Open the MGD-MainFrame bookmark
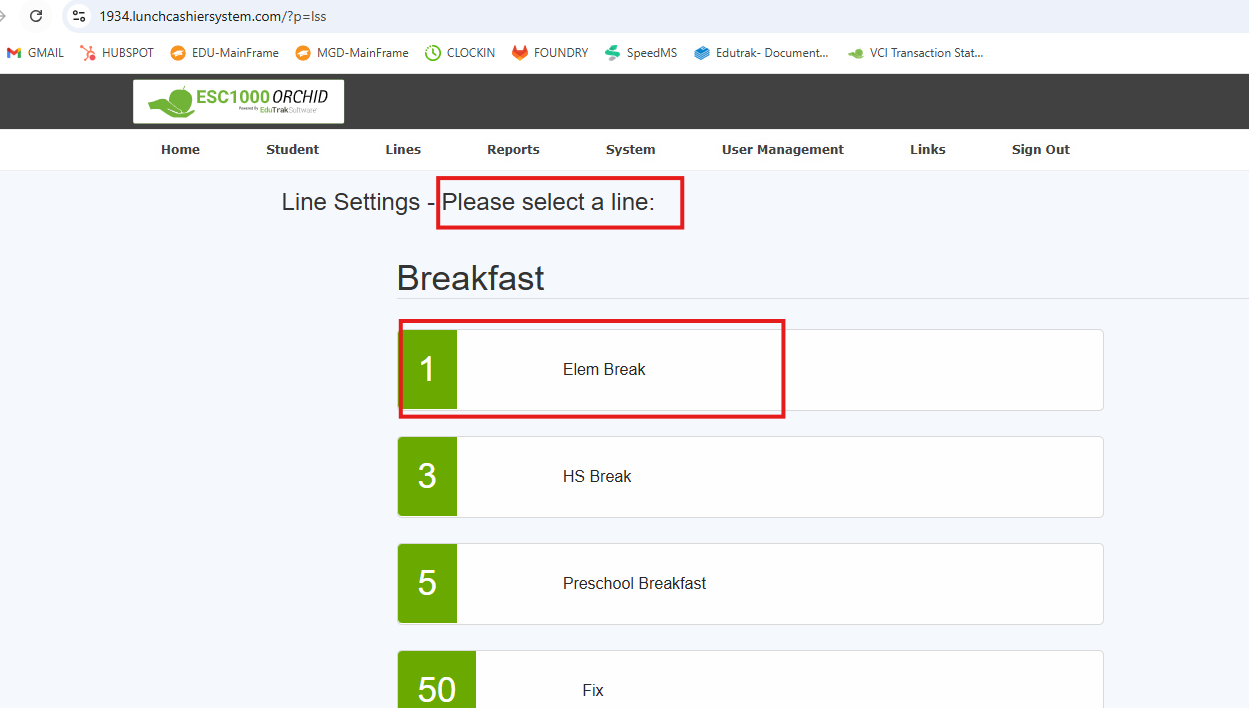Viewport: 1249px width, 708px height. [351, 53]
